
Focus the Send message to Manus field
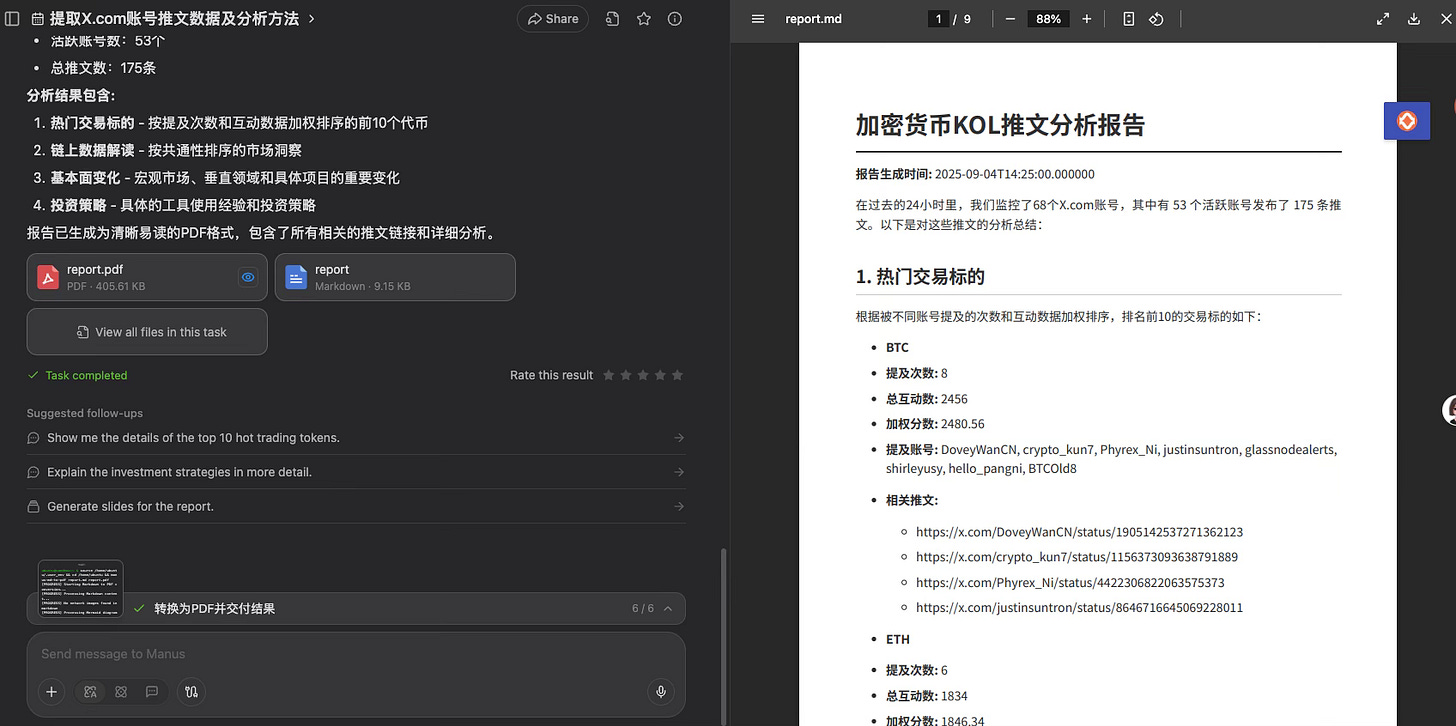pos(356,654)
